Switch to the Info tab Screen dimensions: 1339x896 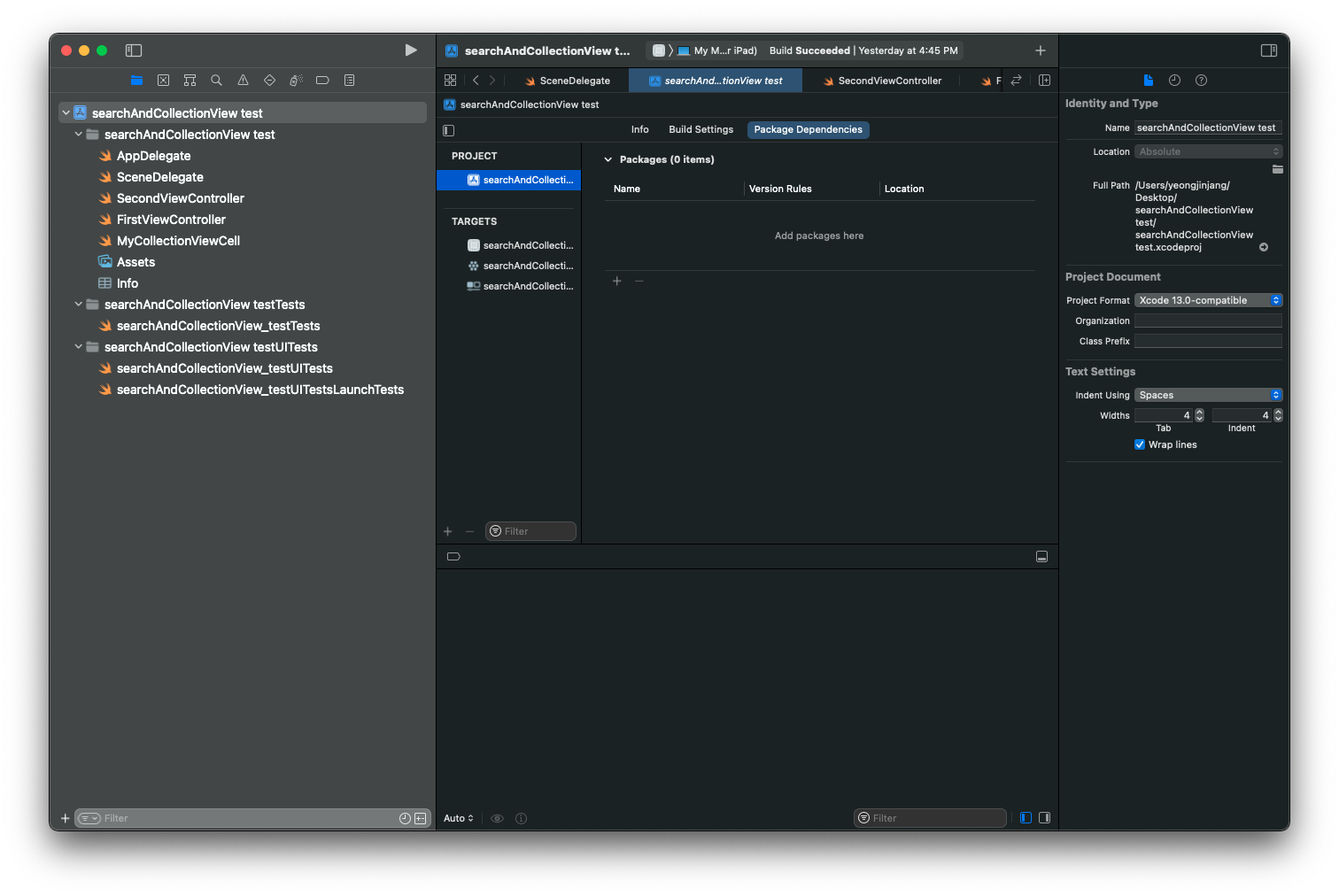639,130
